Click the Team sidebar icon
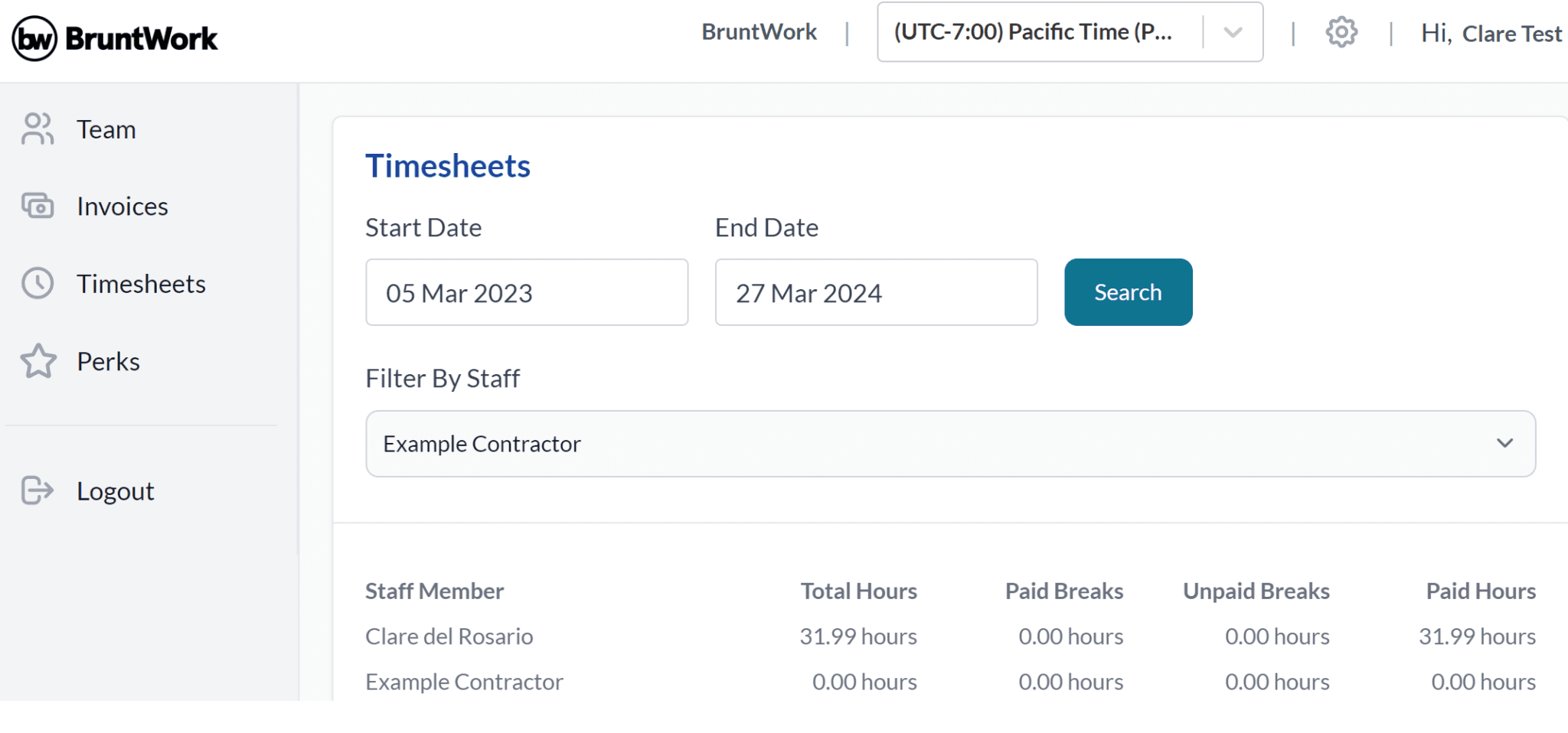Viewport: 1568px width, 733px height. pos(37,129)
